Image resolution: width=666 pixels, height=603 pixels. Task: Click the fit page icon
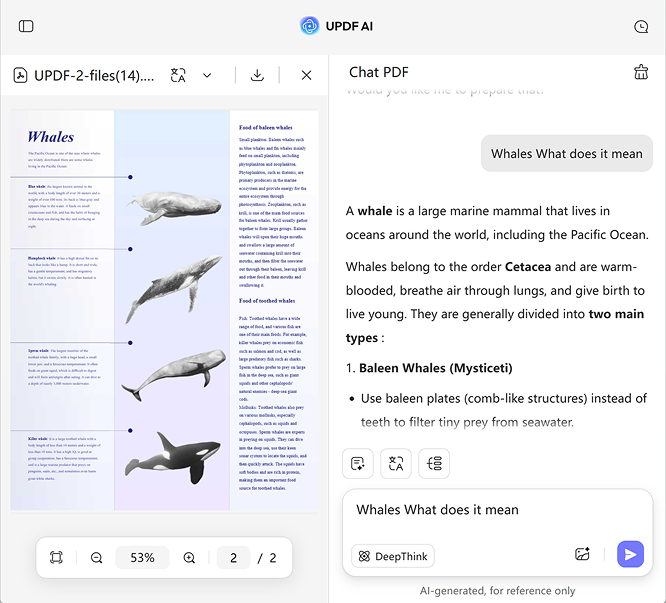click(x=56, y=557)
